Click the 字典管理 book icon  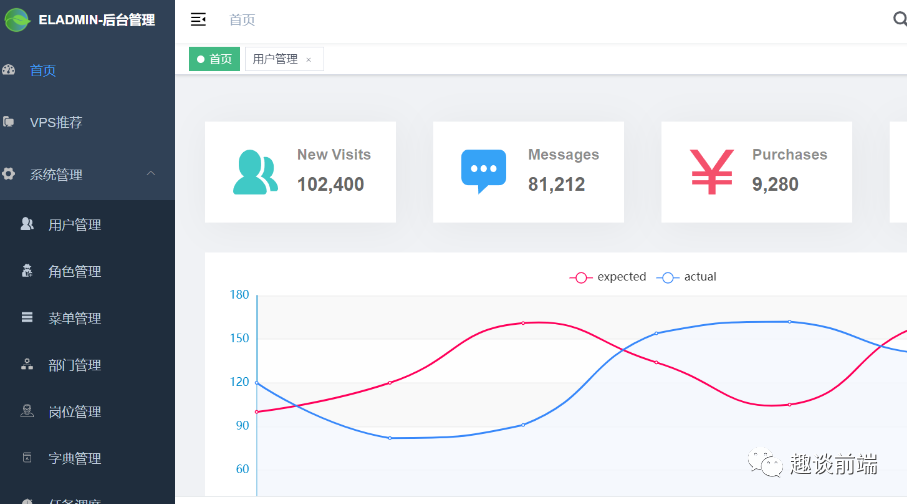coord(27,458)
